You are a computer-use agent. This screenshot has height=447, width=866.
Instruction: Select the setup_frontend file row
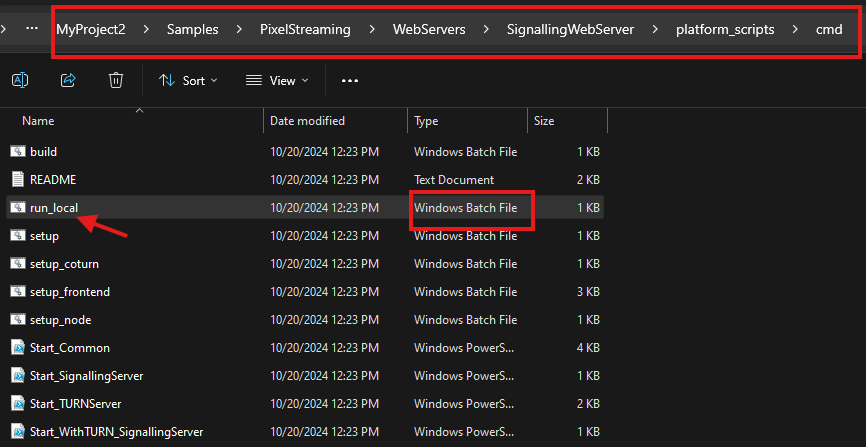point(70,292)
